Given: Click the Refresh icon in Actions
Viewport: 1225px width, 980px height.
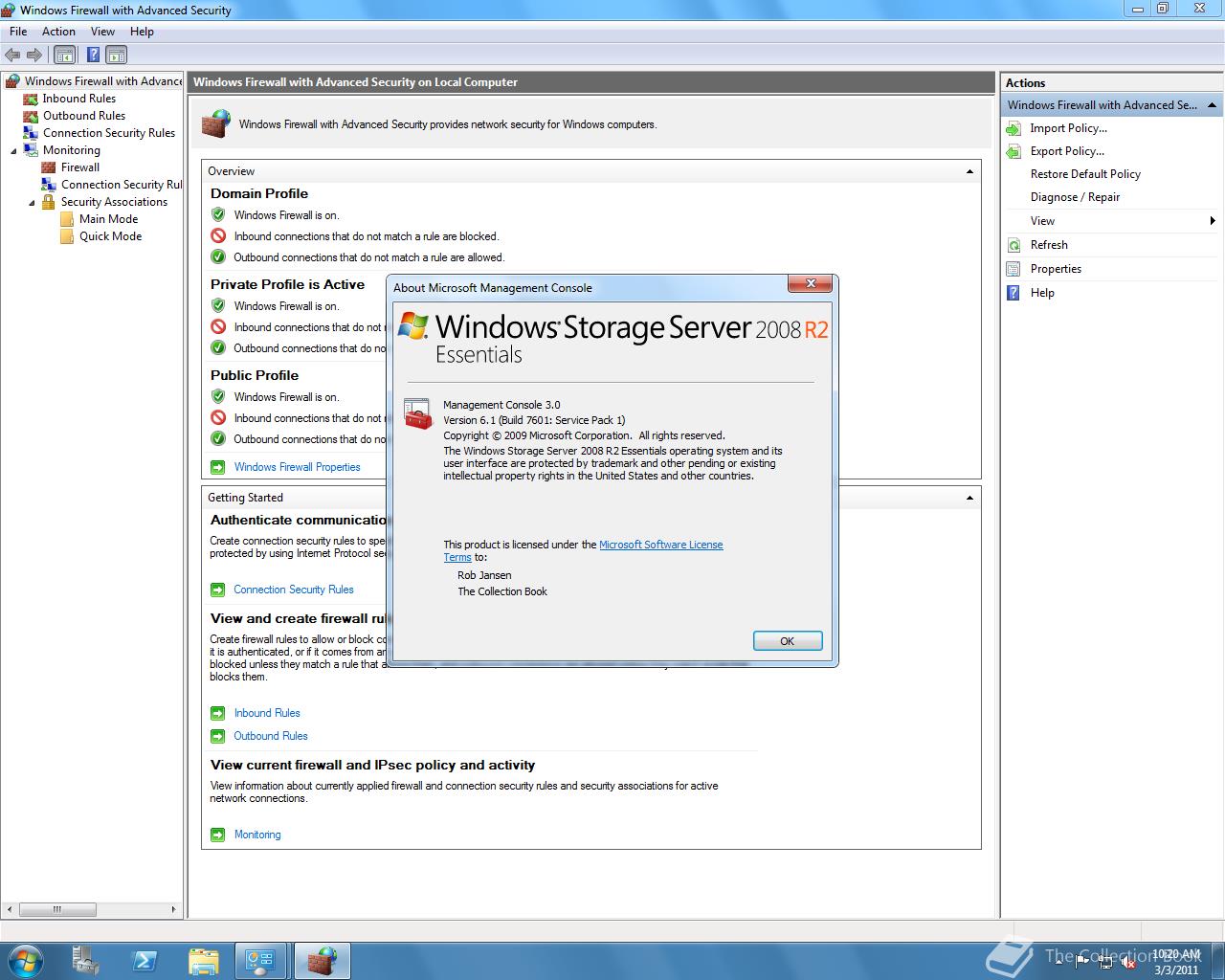Looking at the screenshot, I should 1013,245.
